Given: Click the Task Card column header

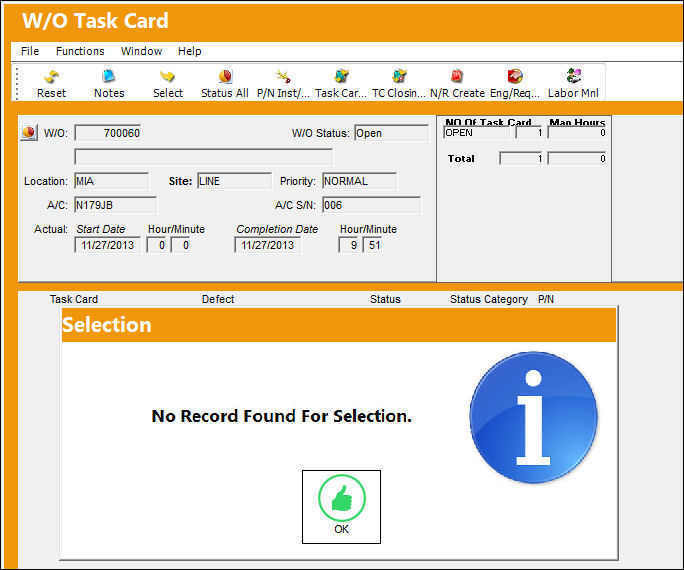Looking at the screenshot, I should [x=74, y=299].
